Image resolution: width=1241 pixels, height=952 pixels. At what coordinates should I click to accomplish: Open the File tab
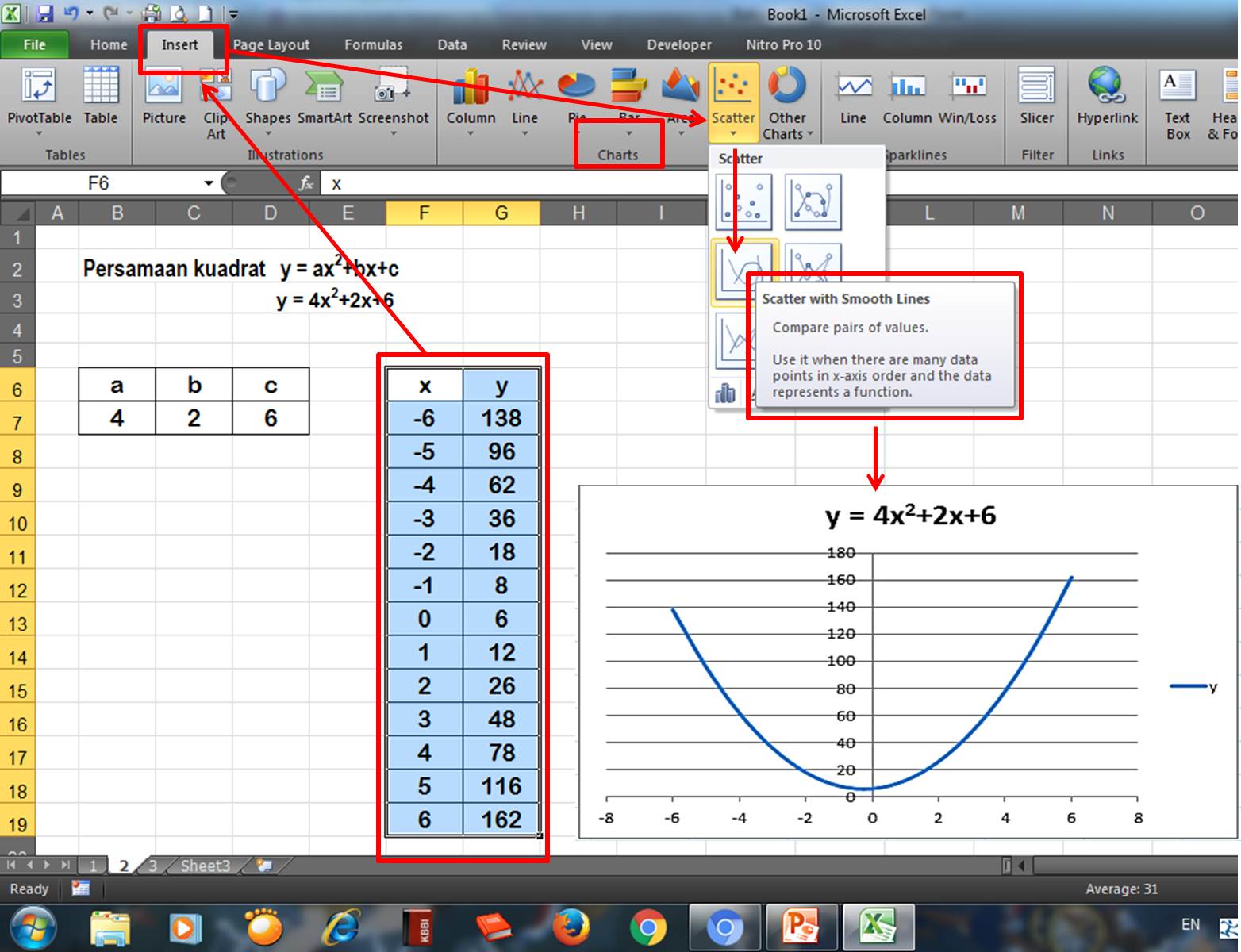pyautogui.click(x=35, y=44)
